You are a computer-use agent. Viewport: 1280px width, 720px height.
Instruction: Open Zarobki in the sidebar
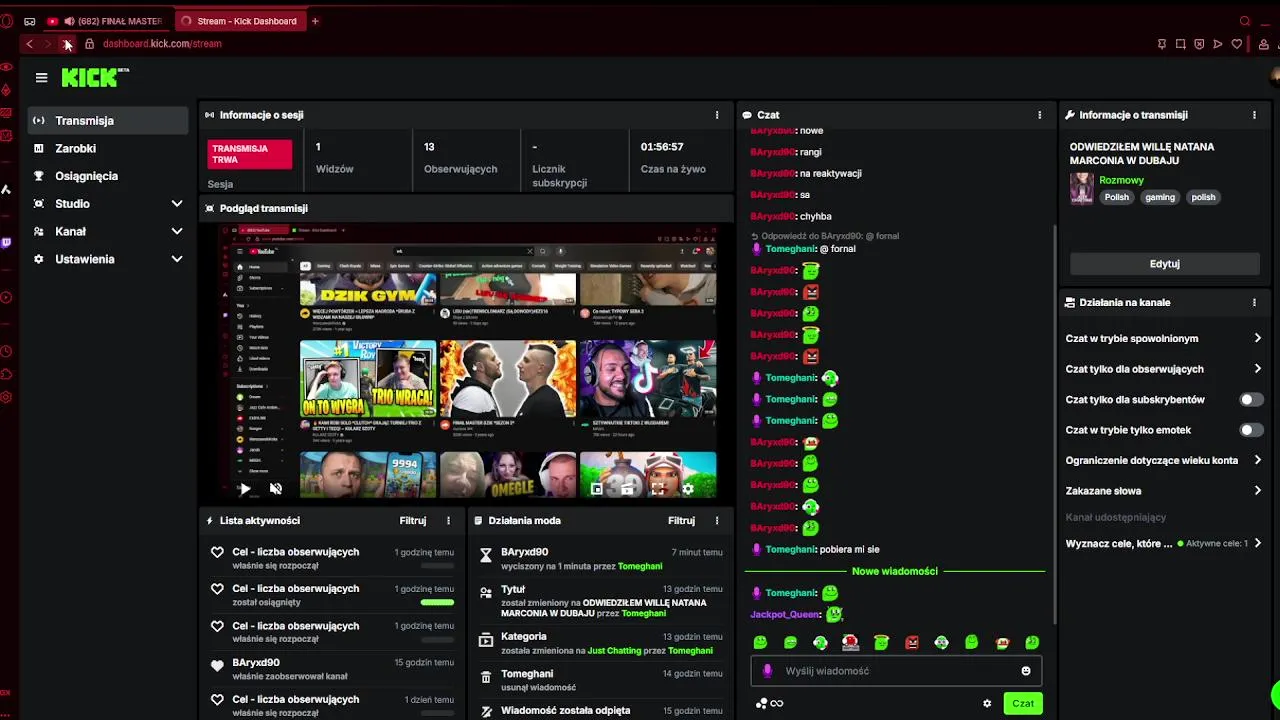108,148
